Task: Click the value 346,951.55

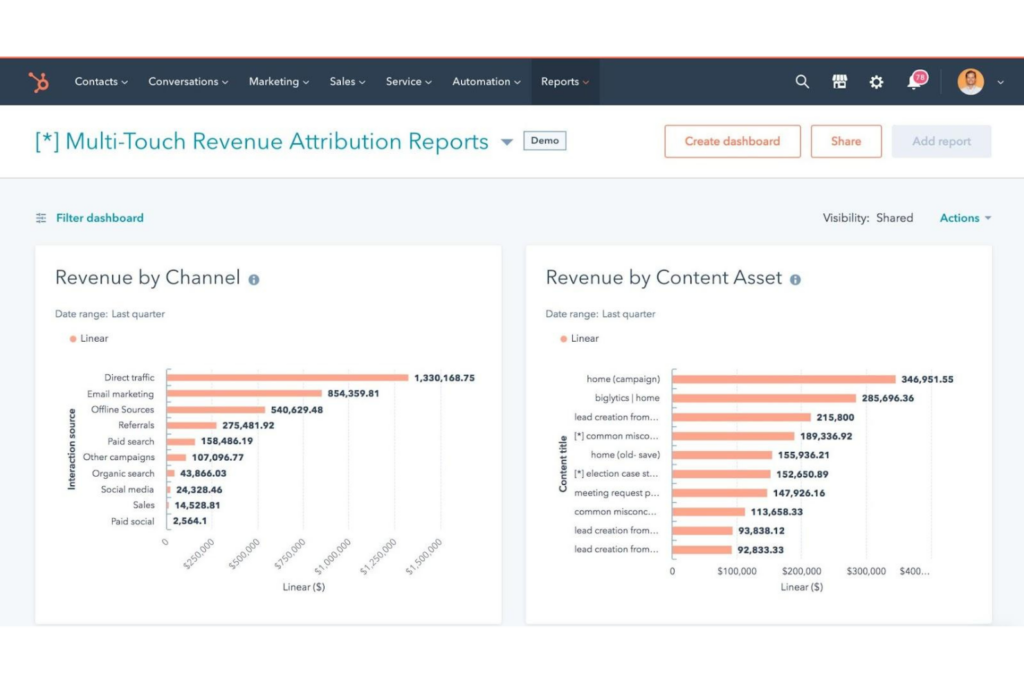Action: click(x=927, y=379)
